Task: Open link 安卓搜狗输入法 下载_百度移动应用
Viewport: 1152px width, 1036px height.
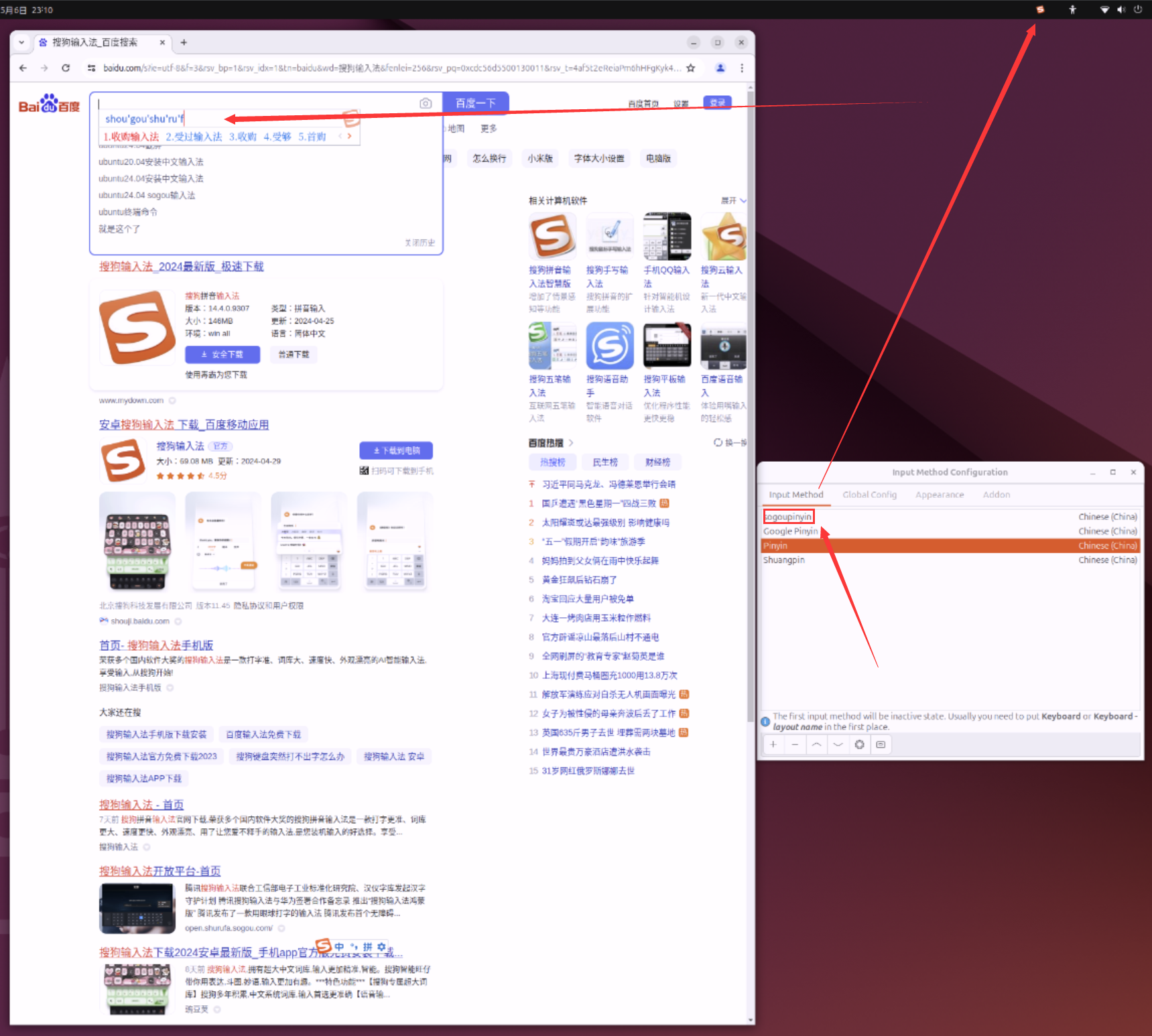Action: [x=184, y=425]
